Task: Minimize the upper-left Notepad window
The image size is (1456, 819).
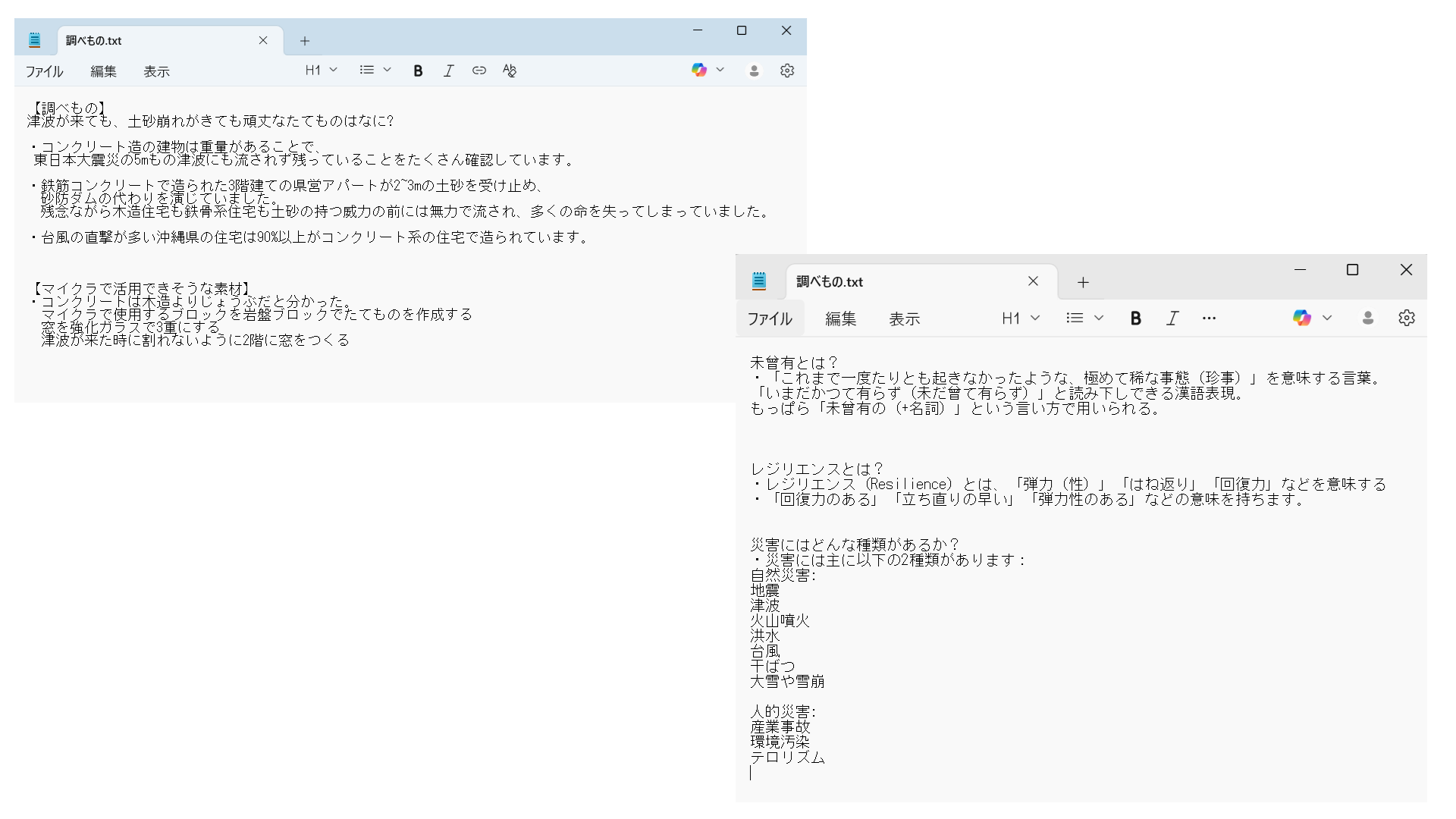Action: tap(698, 30)
